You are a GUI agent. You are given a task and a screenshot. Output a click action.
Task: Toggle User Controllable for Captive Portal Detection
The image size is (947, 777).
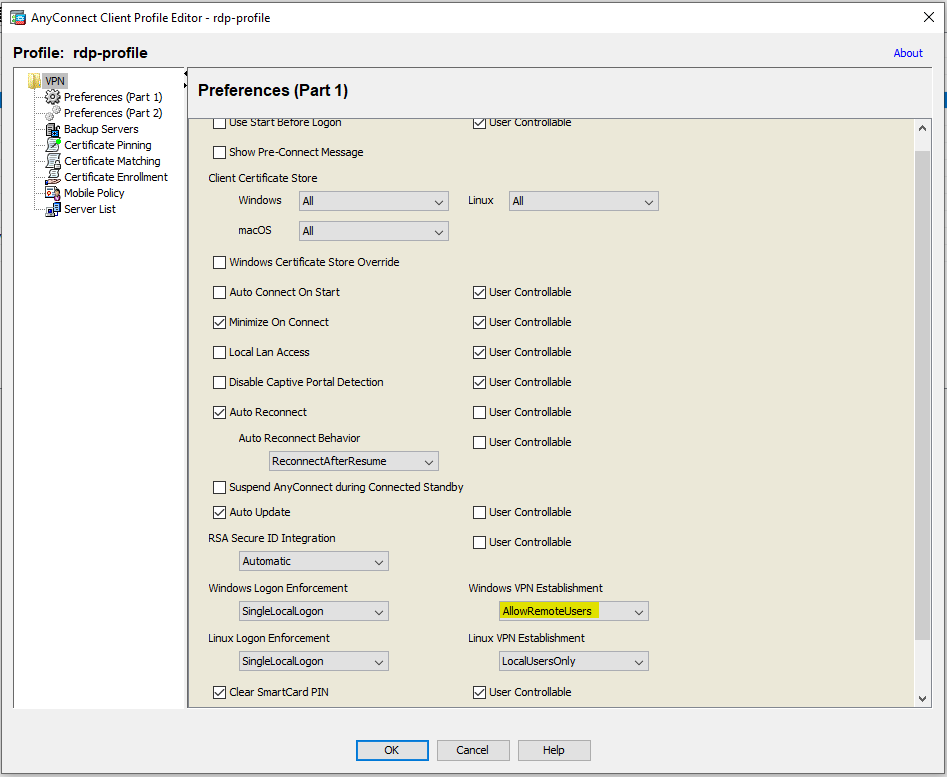point(480,382)
